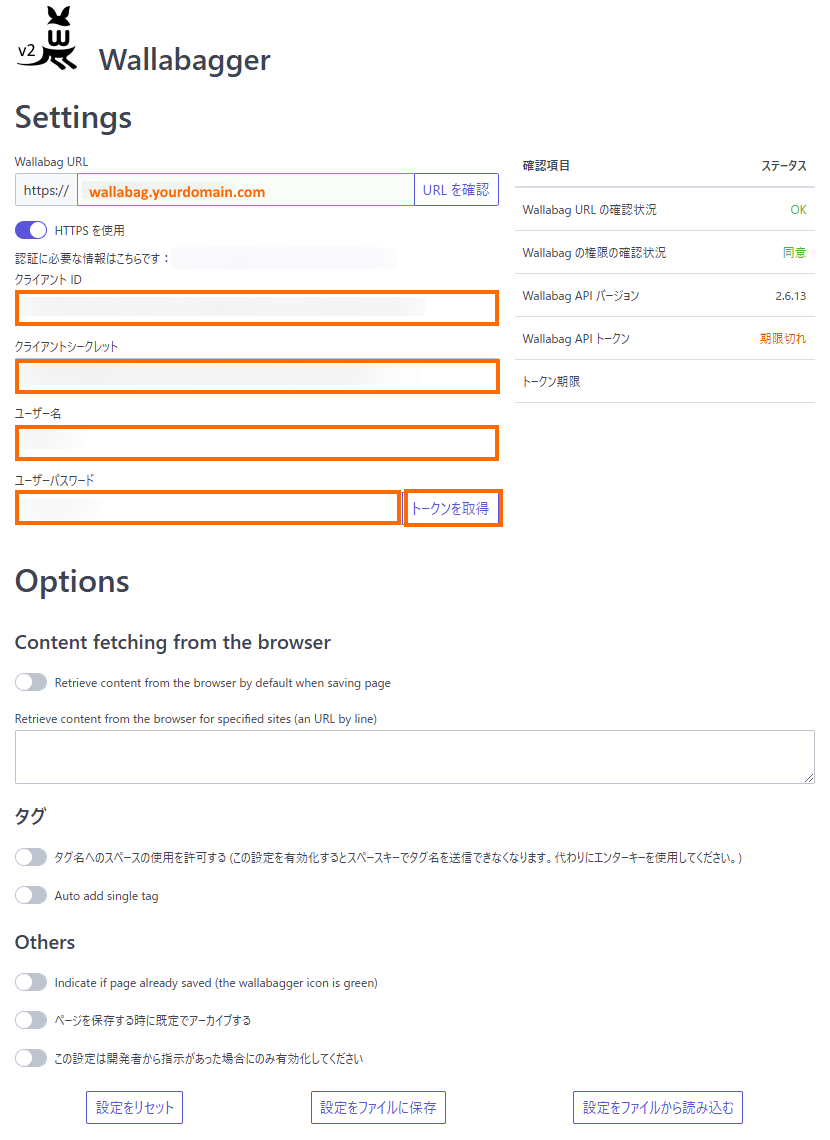Click the Wallabag API トークン row label
The width and height of the screenshot is (830, 1140).
coord(576,339)
